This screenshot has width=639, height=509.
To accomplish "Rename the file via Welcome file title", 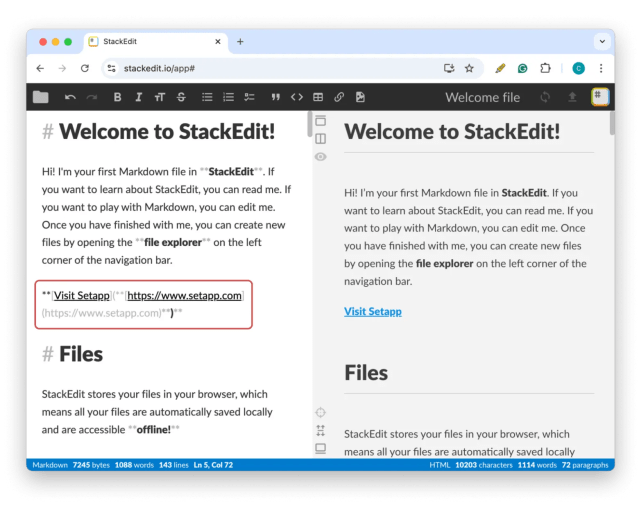I will tap(483, 97).
